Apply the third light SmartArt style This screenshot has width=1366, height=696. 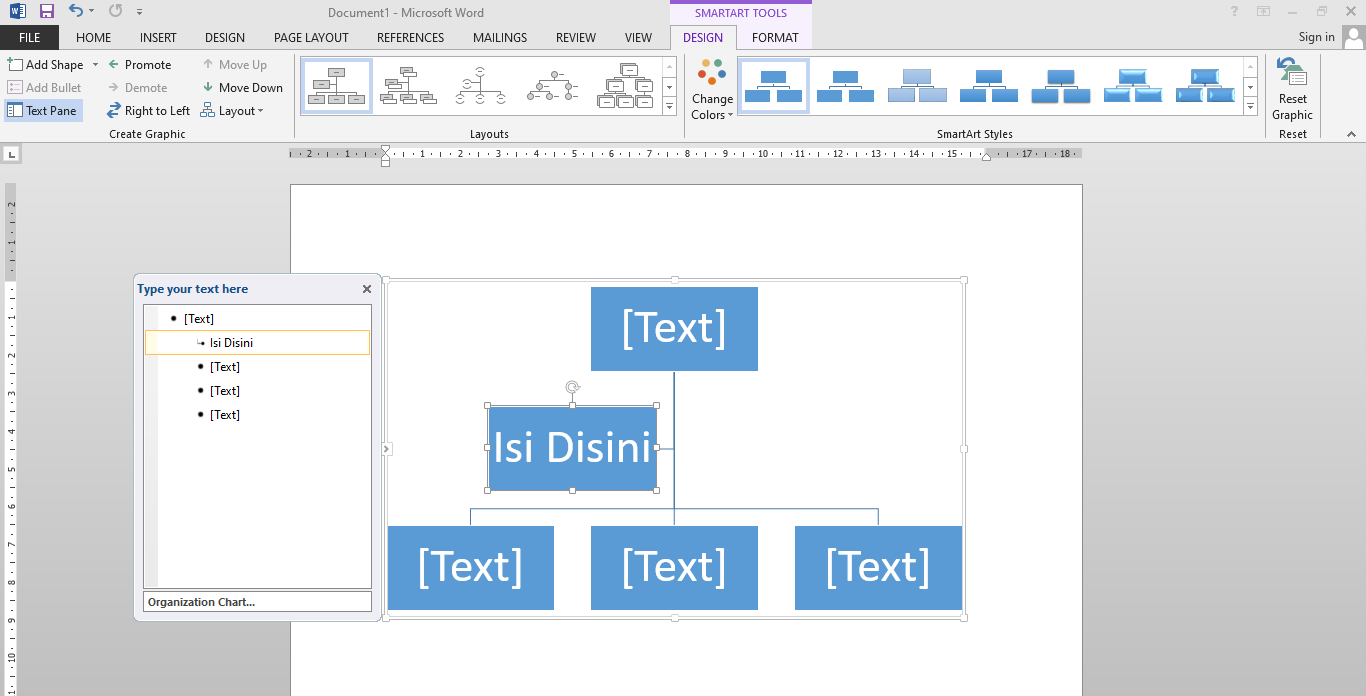pos(918,86)
